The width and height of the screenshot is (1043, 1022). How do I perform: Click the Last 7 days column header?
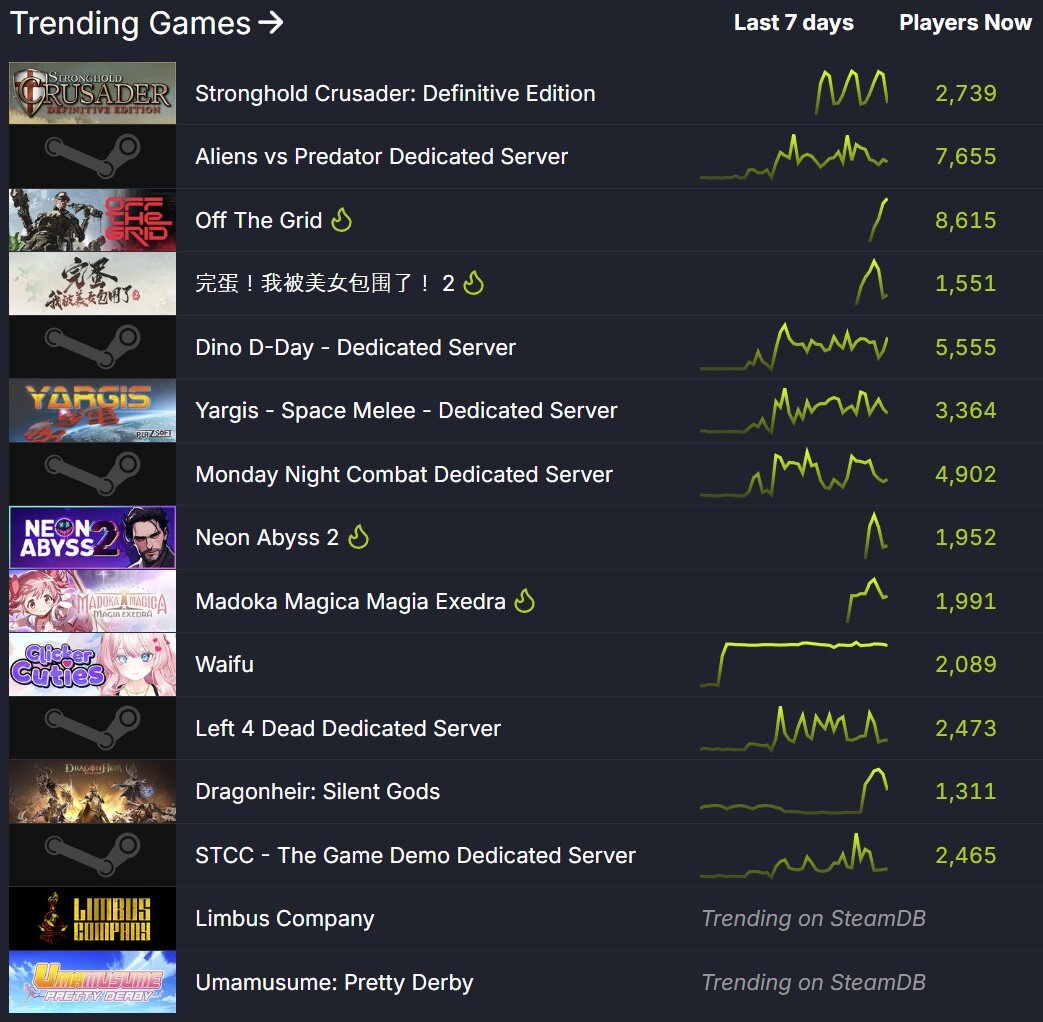[x=794, y=23]
